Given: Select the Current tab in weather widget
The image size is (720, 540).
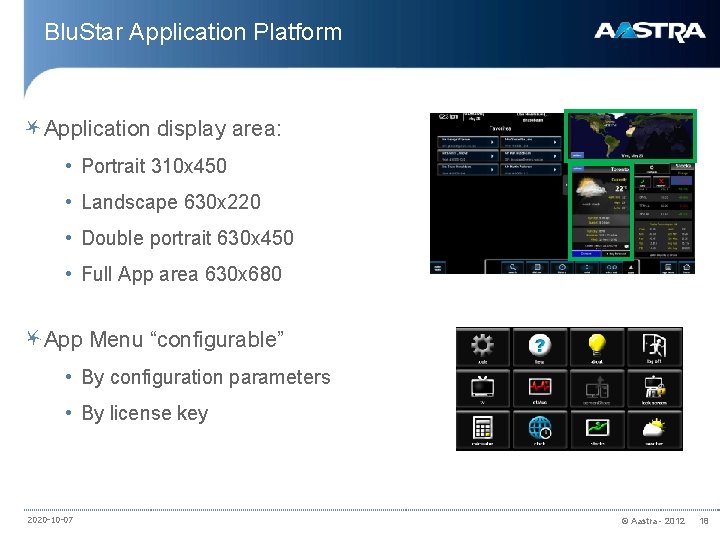Looking at the screenshot, I should point(586,253).
